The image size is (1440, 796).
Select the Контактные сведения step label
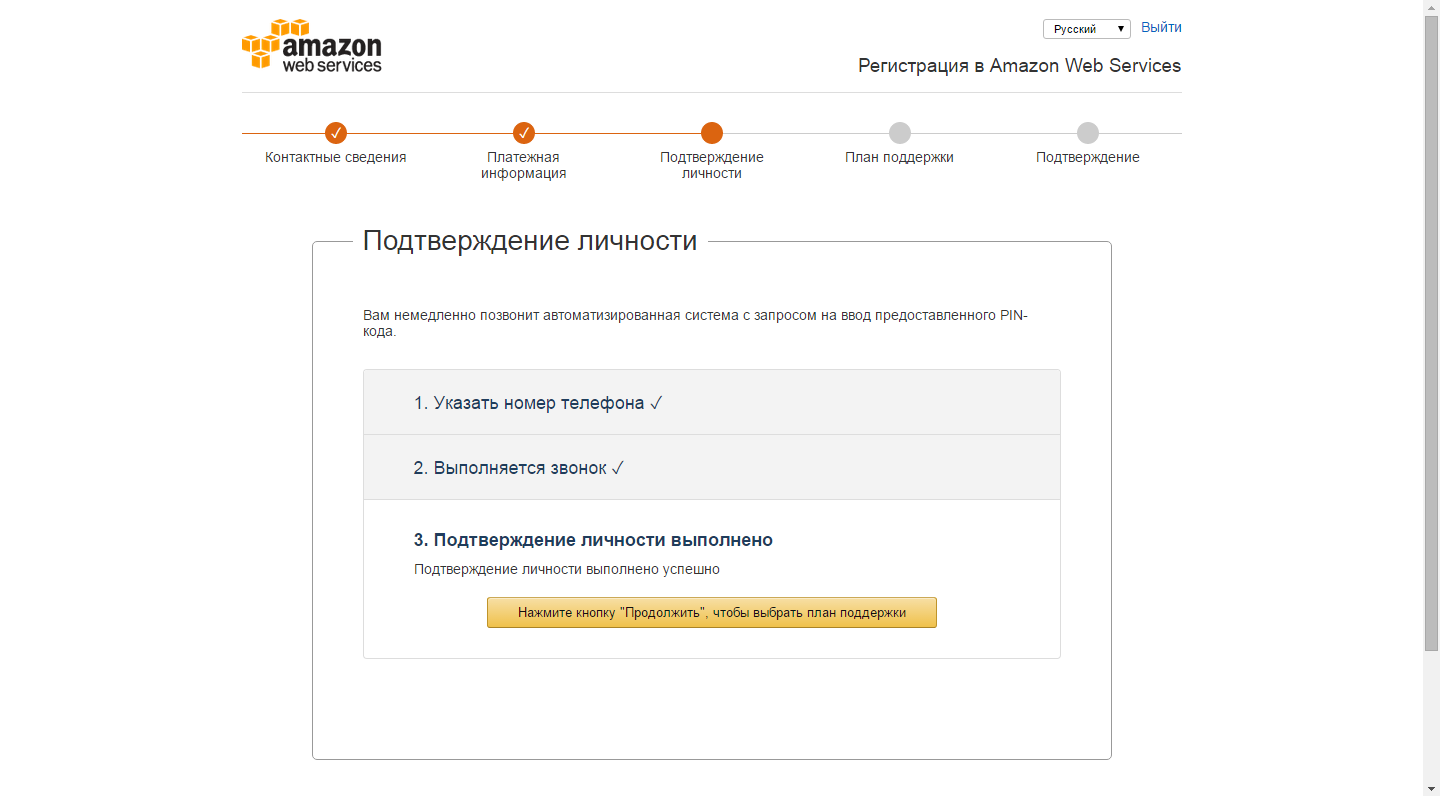tap(336, 157)
